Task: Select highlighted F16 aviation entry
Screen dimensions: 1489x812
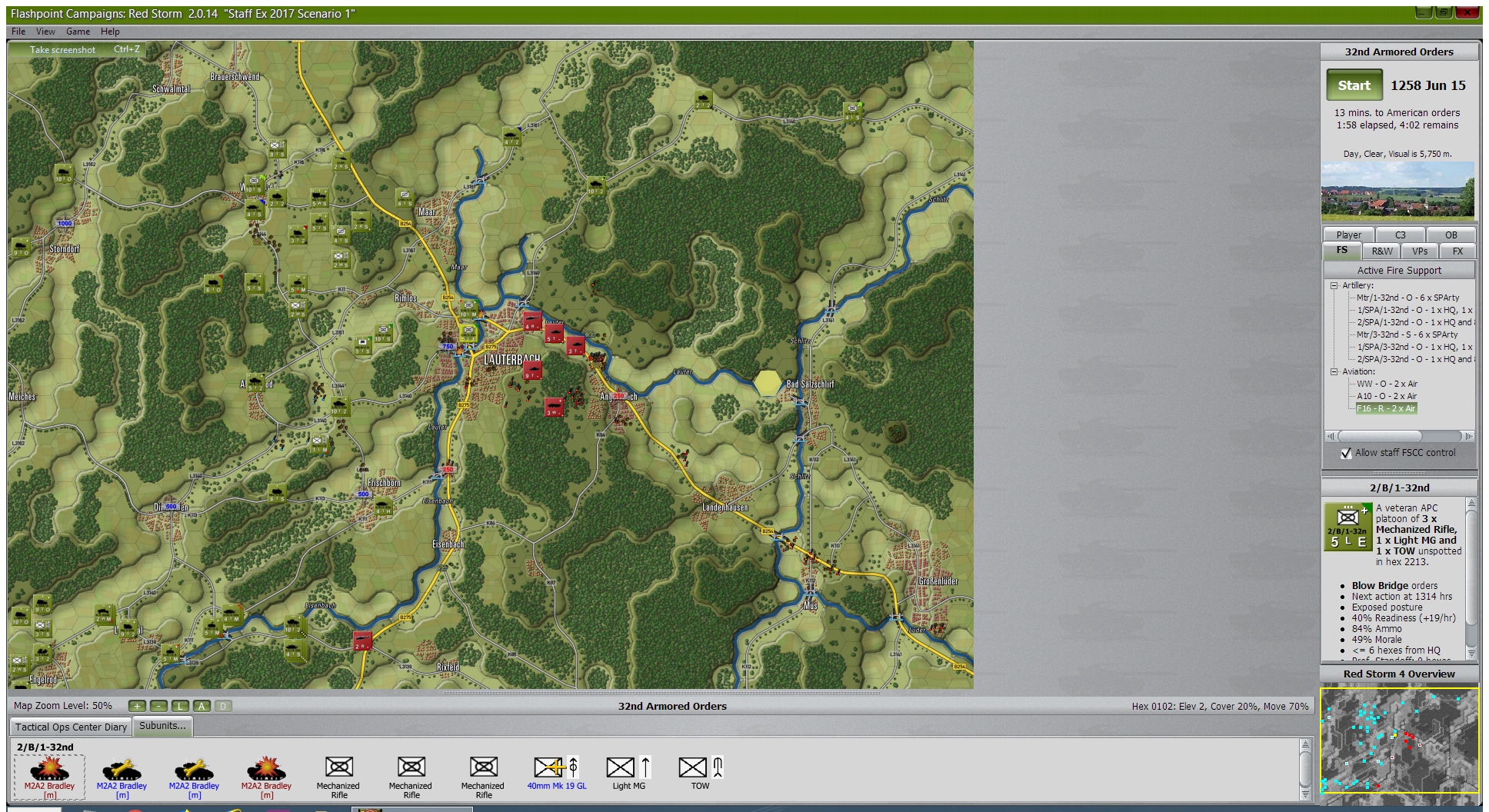Action: [x=1386, y=408]
